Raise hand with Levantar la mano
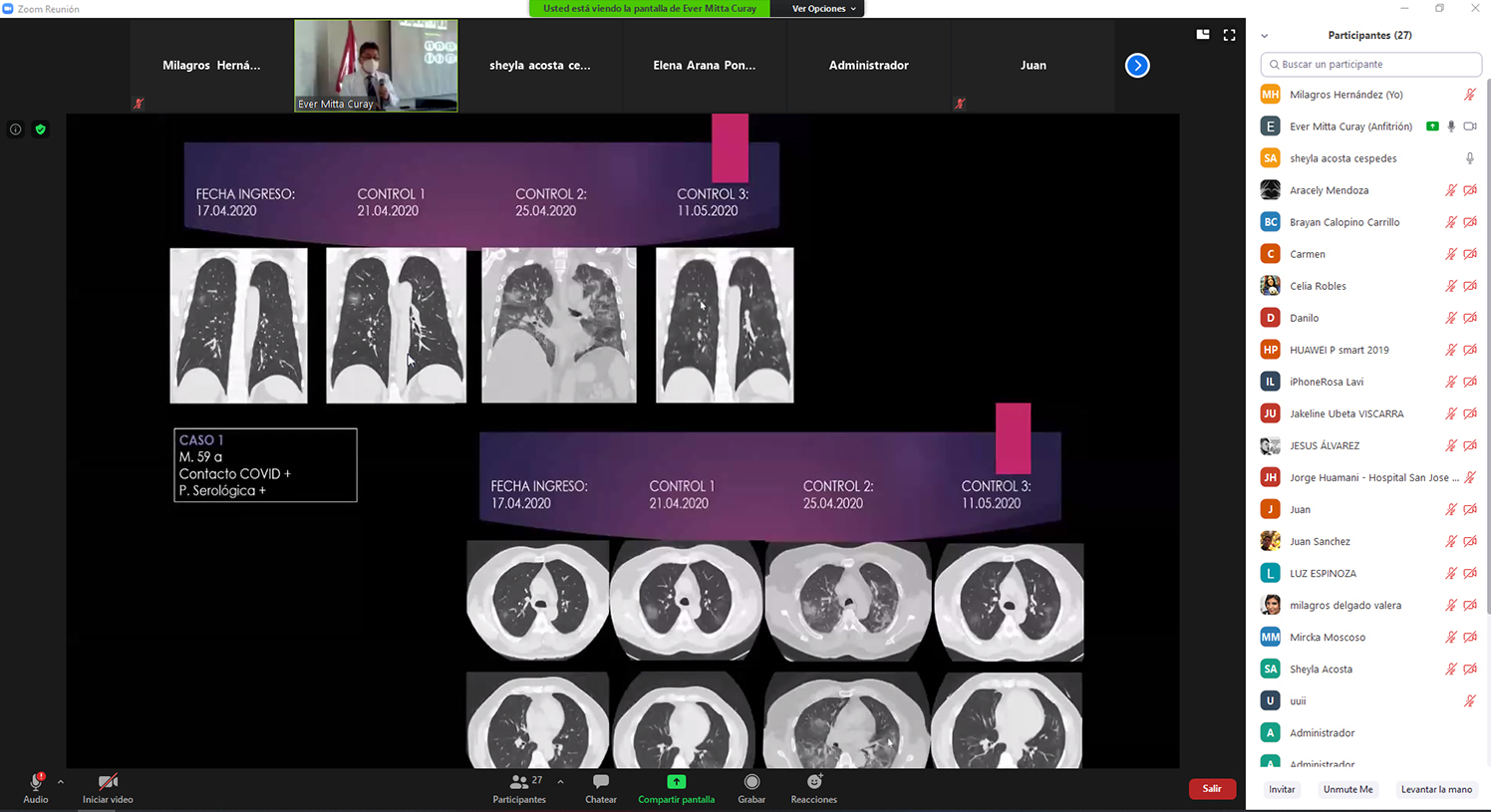Screen dimensions: 1491x812 pos(1436,789)
